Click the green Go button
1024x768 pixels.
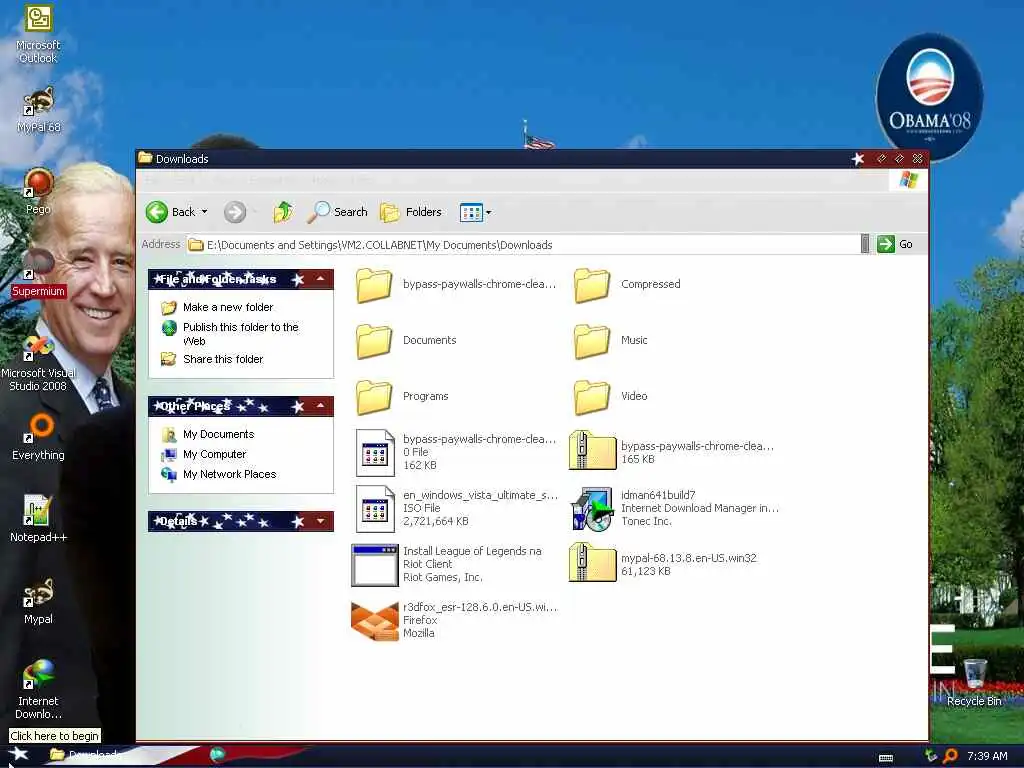point(895,244)
